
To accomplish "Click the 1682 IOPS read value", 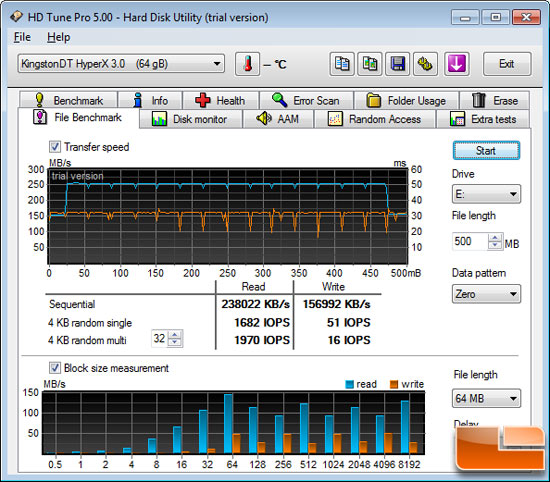I will 262,322.
